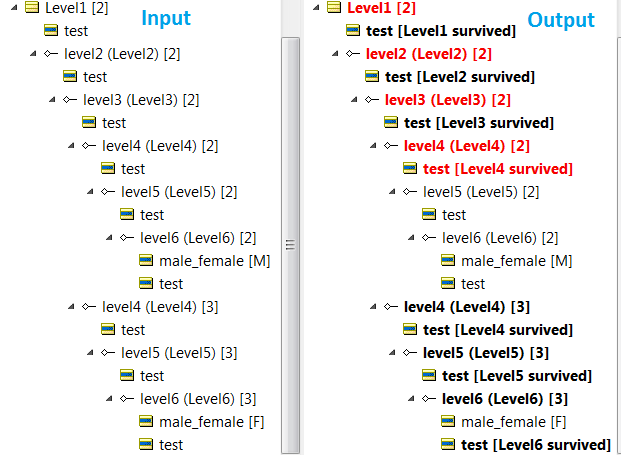Select 'test [Level2 survived]' text in Output
Image resolution: width=621 pixels, height=455 pixels.
(x=460, y=77)
